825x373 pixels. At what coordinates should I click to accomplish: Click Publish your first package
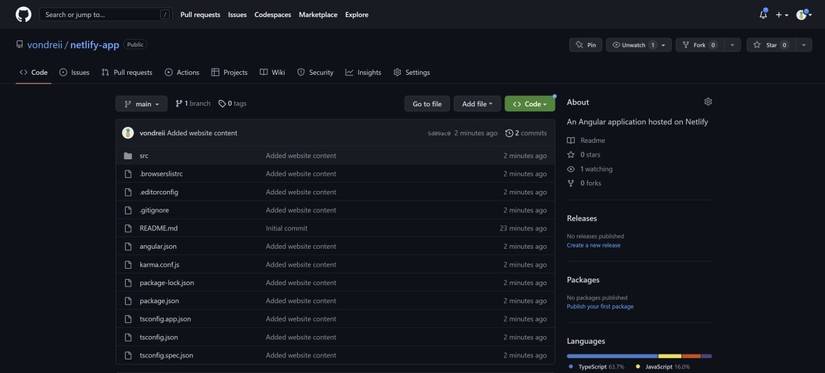click(x=600, y=306)
